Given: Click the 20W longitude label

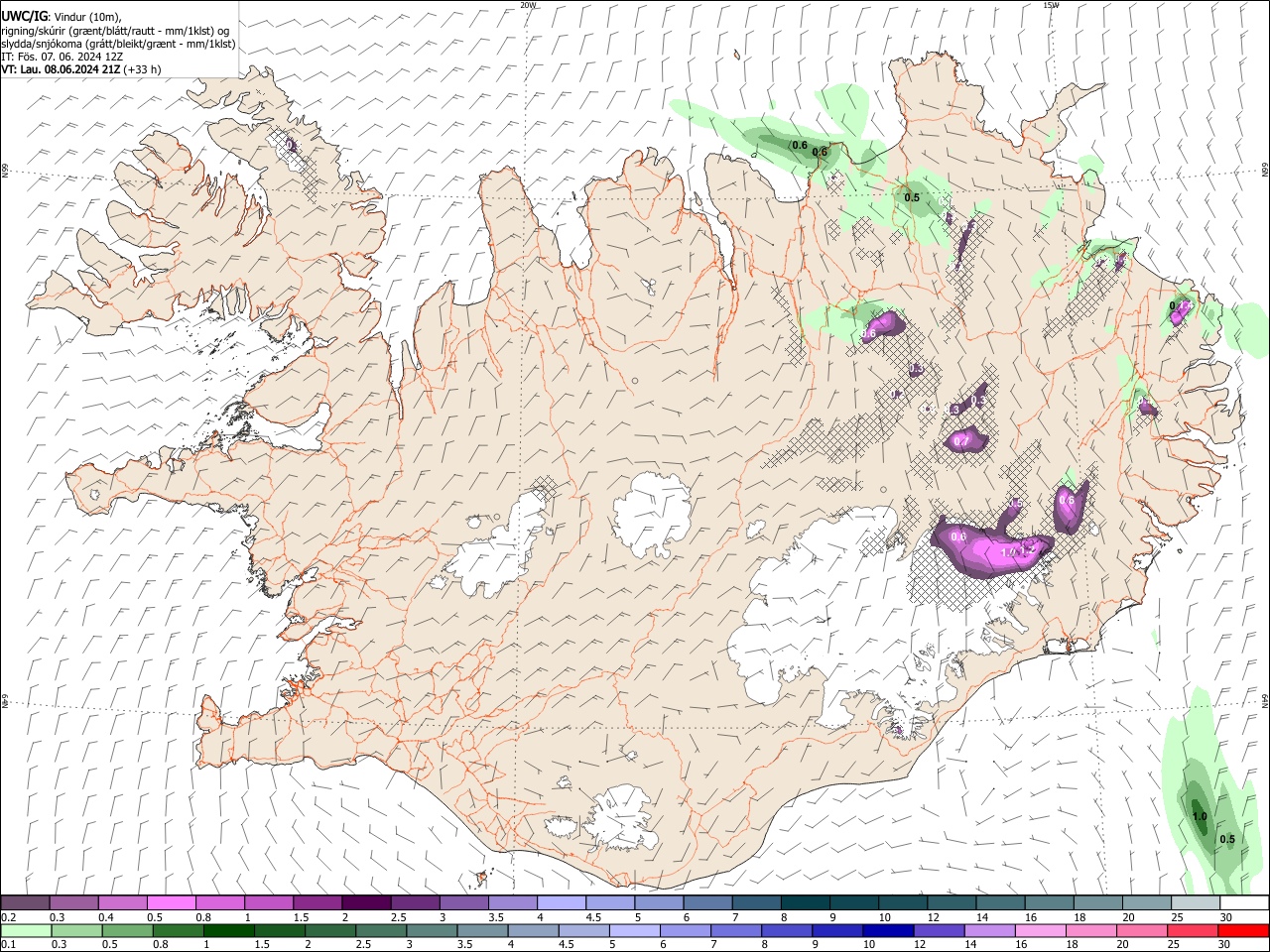Looking at the screenshot, I should 528,5.
